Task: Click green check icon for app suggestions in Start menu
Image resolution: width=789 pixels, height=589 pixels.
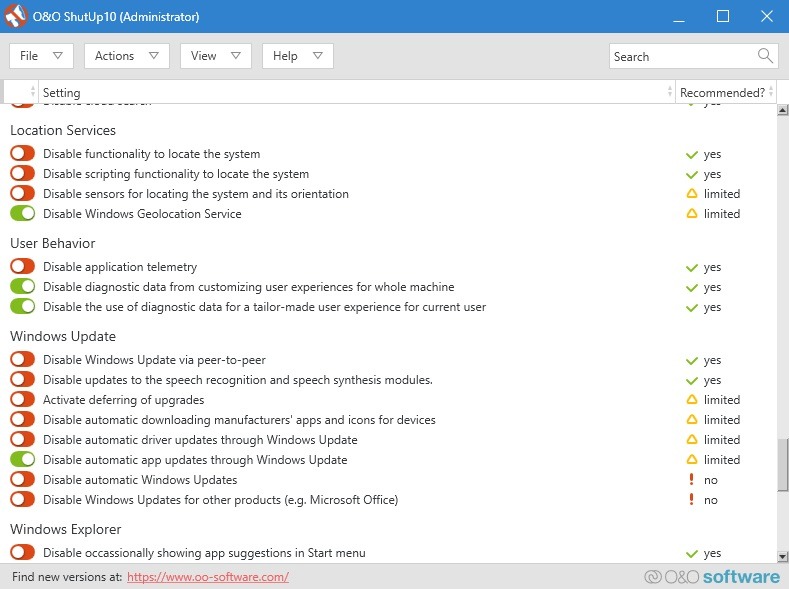Action: (x=692, y=554)
